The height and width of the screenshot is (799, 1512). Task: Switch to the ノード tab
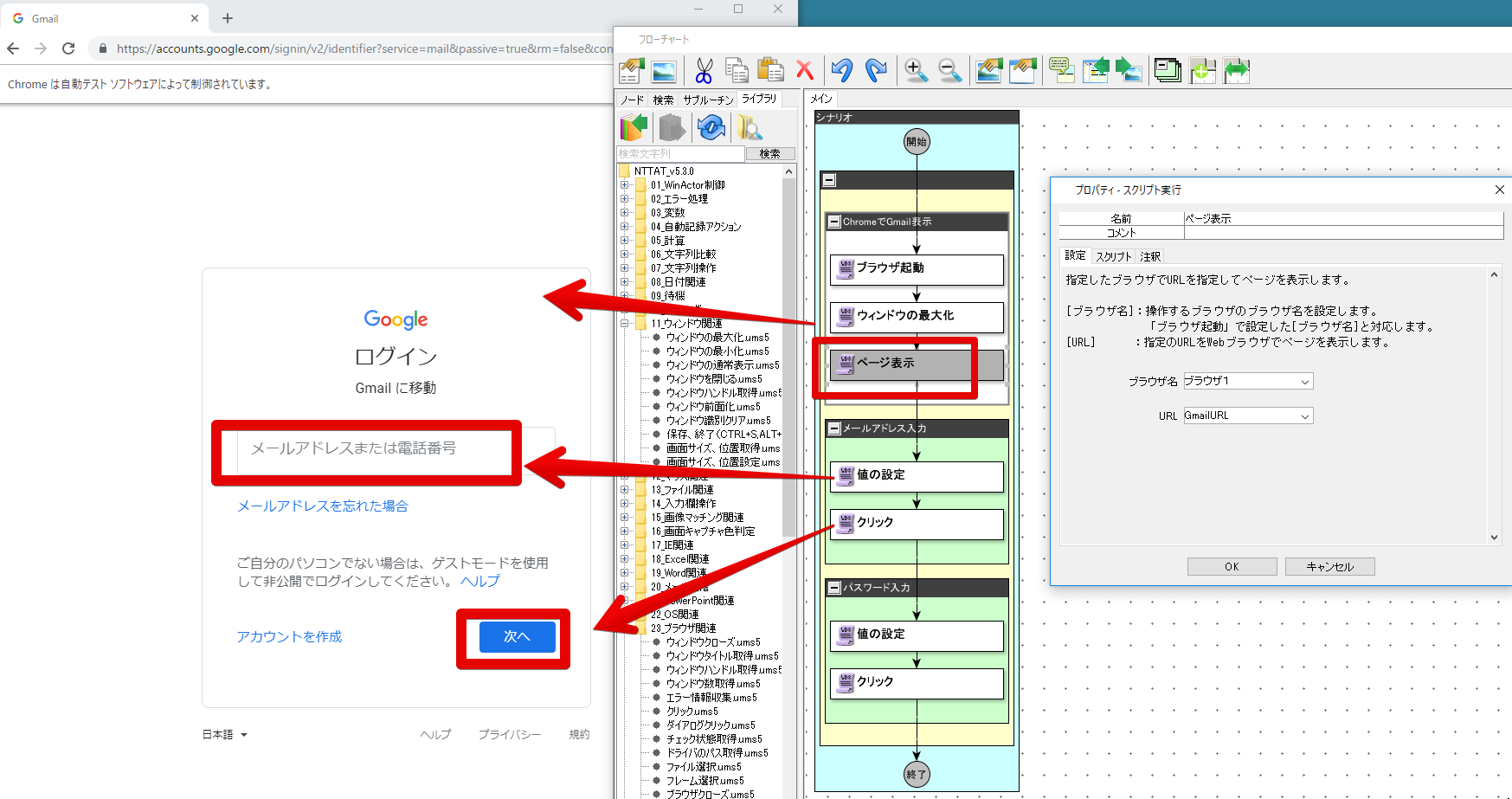tap(633, 100)
